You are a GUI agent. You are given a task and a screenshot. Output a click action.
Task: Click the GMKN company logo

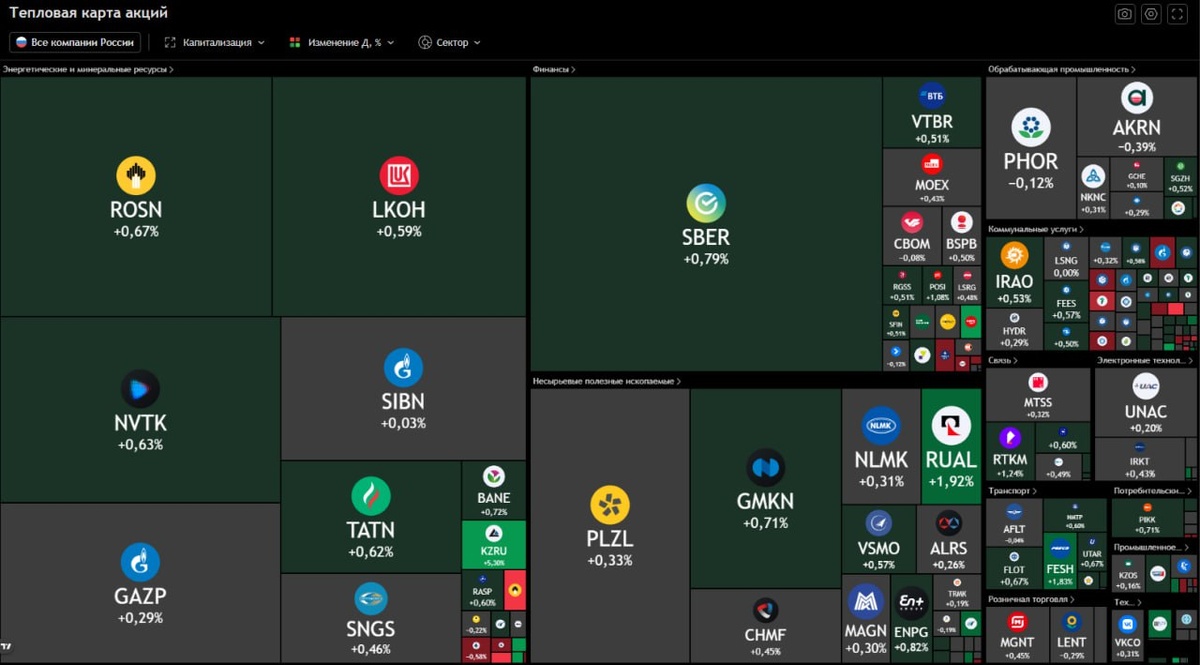click(765, 468)
